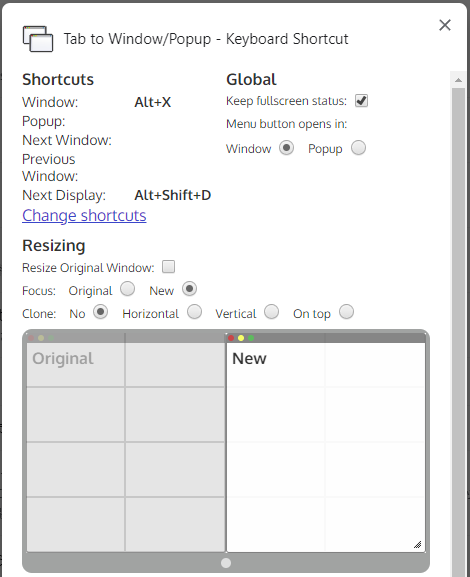Select Window for menu button opens in
470x577 pixels.
pyautogui.click(x=286, y=148)
